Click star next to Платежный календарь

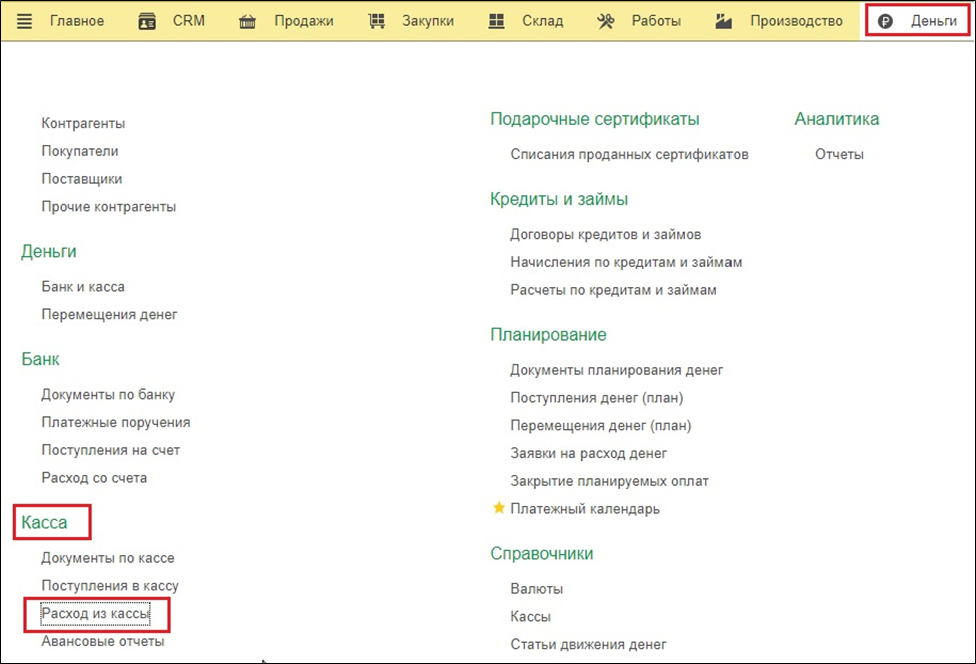(498, 508)
